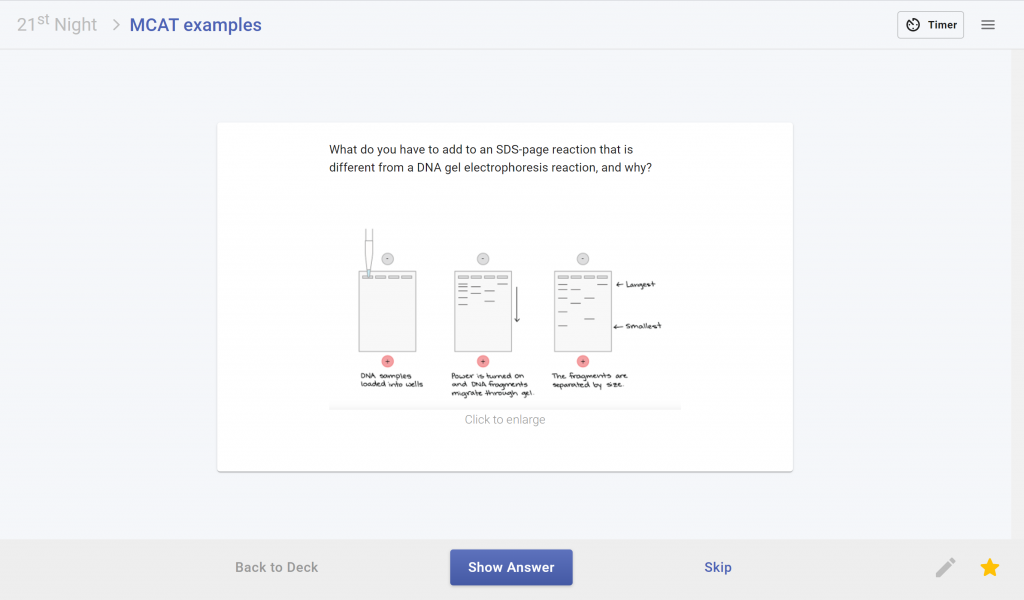Start the Timer using the clock icon
The height and width of the screenshot is (600, 1024).
(913, 25)
